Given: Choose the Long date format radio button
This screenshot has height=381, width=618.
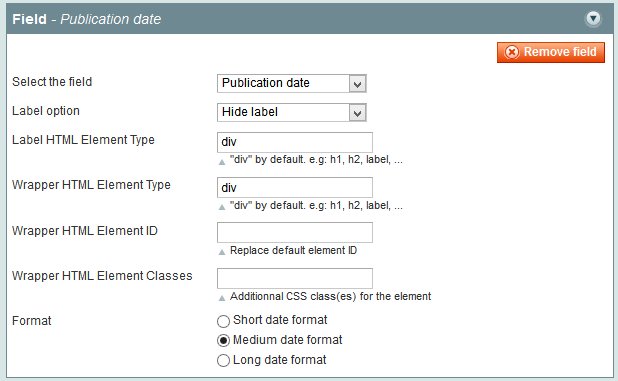Looking at the screenshot, I should tap(223, 360).
